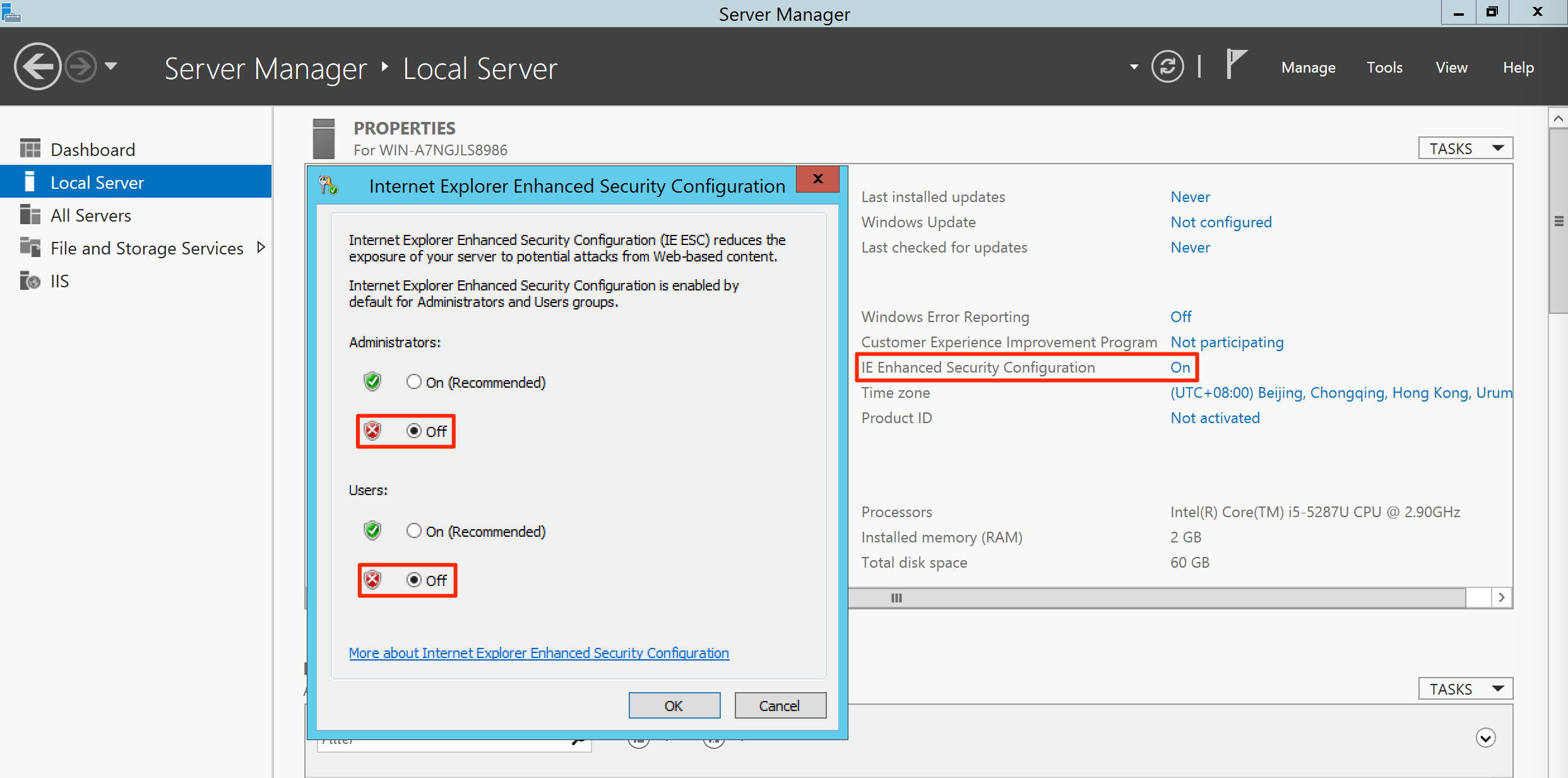Expand File and Storage Services arrow

261,248
